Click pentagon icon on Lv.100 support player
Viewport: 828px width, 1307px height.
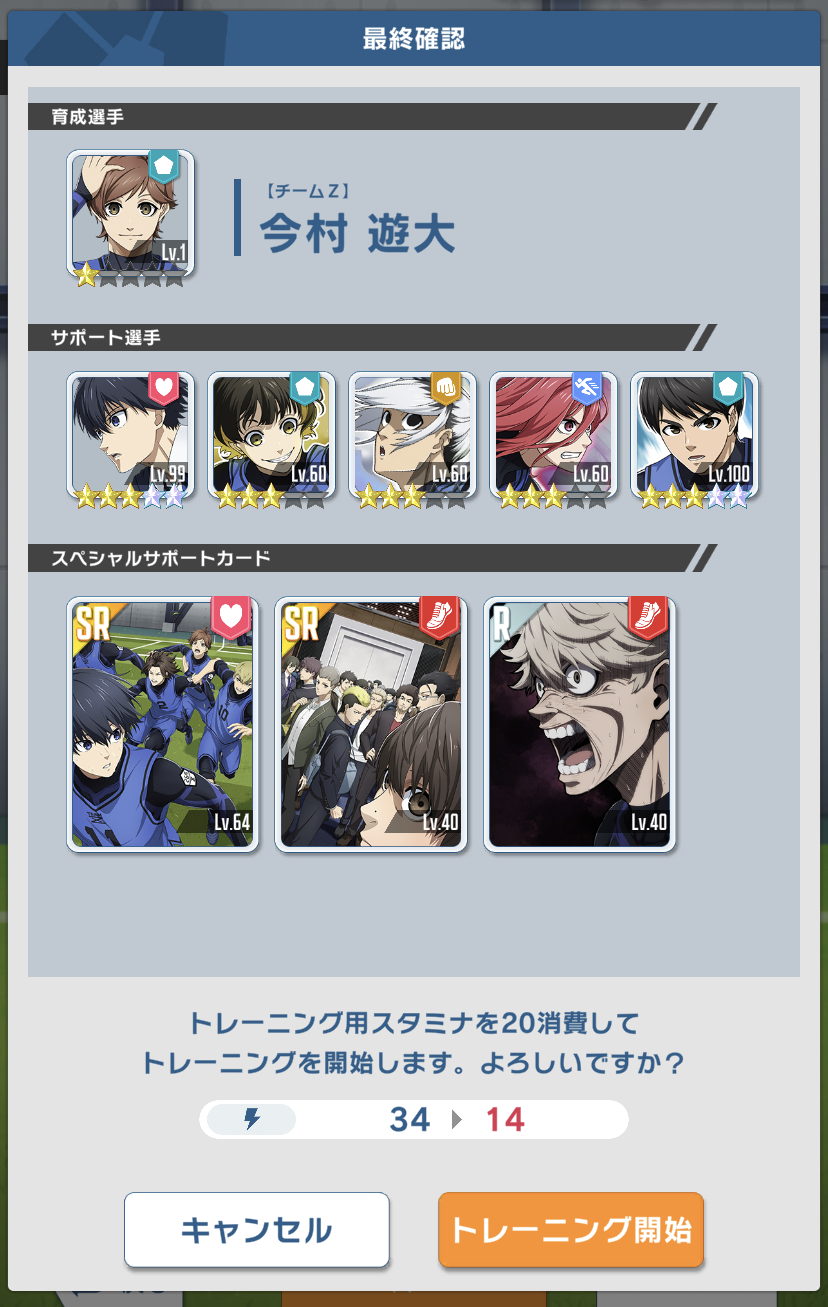pyautogui.click(x=727, y=388)
